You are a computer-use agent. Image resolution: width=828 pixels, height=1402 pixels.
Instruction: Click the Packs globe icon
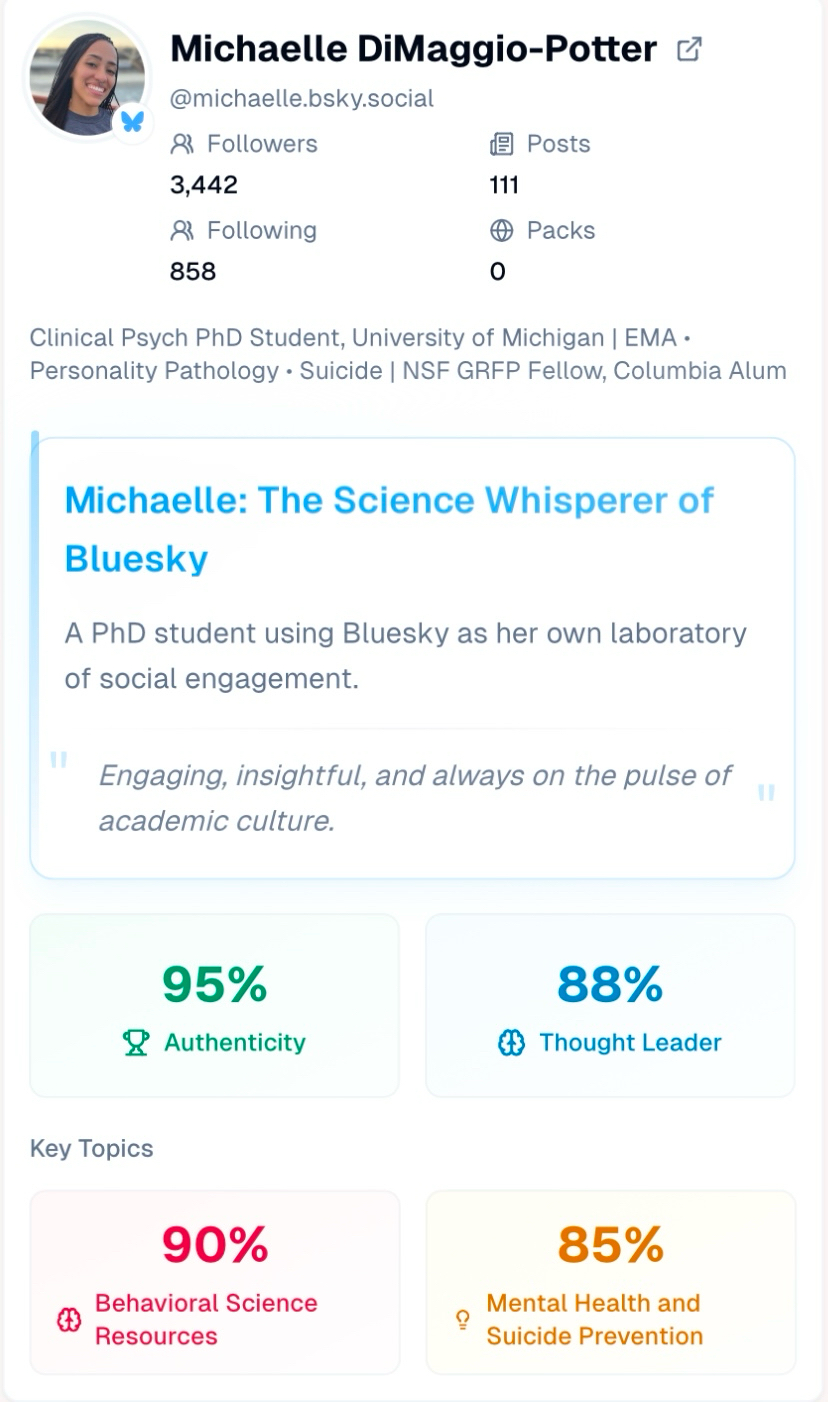[501, 230]
